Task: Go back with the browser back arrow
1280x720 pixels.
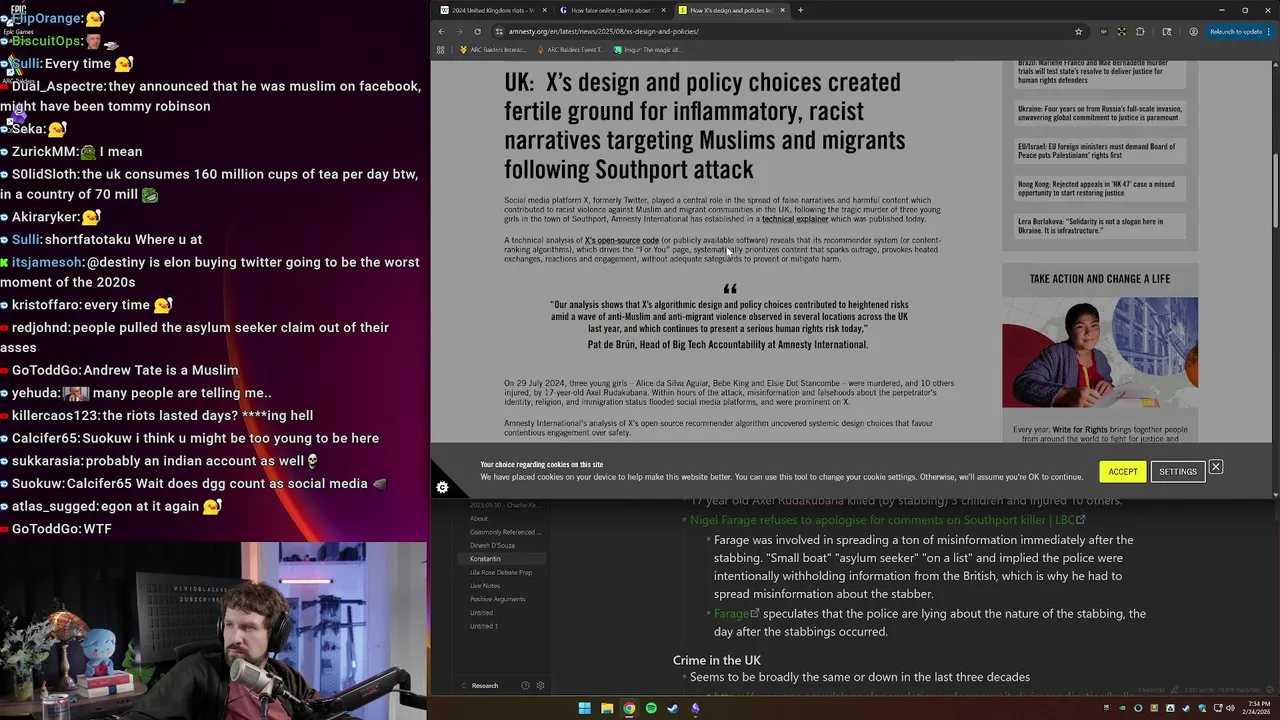Action: click(x=441, y=31)
